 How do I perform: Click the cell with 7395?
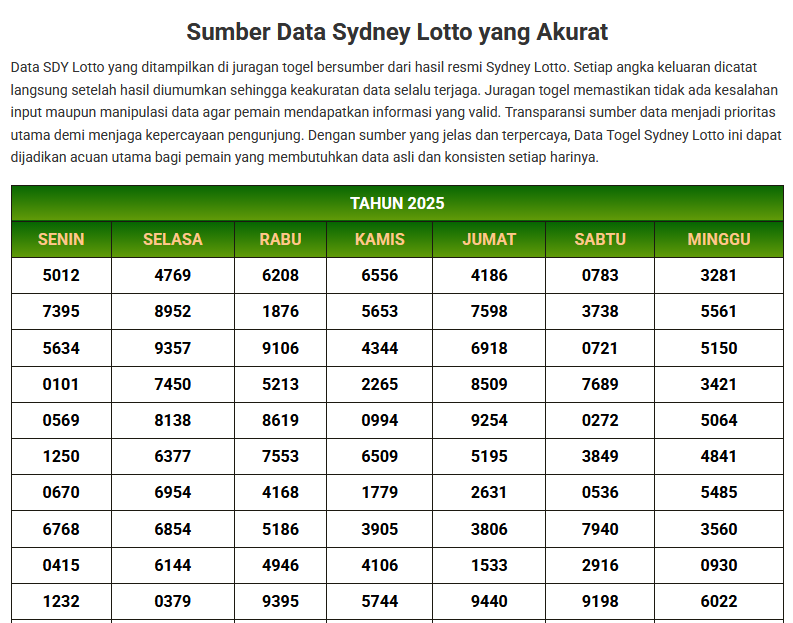tap(61, 312)
